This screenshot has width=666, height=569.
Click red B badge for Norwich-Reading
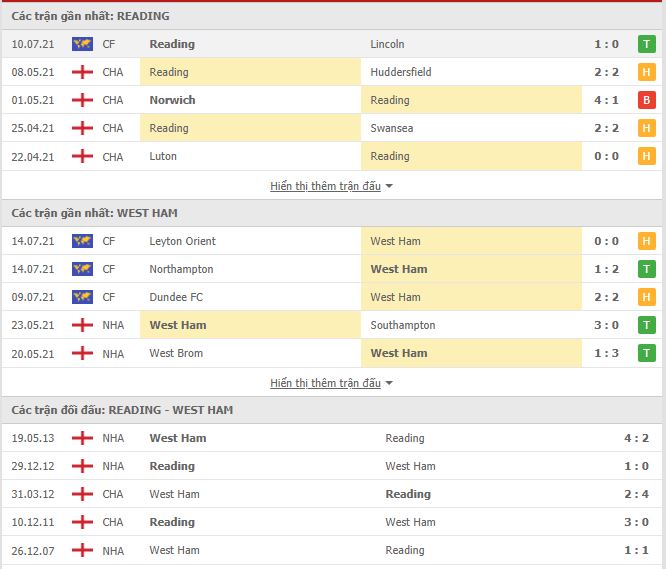(x=646, y=100)
